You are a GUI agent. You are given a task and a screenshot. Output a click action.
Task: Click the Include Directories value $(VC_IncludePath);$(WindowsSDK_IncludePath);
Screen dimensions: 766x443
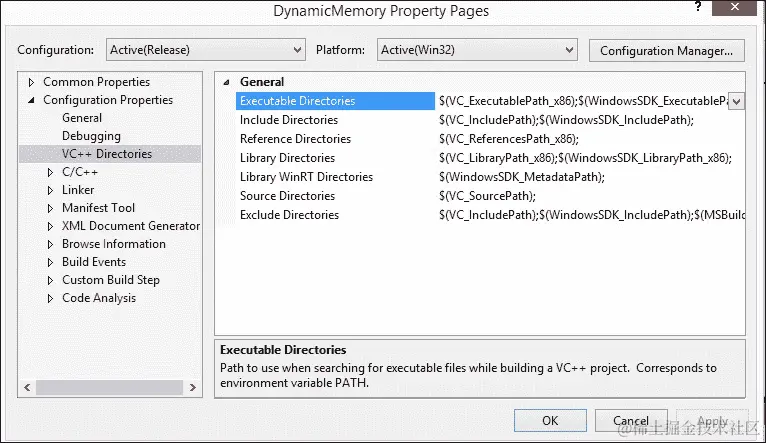click(566, 120)
